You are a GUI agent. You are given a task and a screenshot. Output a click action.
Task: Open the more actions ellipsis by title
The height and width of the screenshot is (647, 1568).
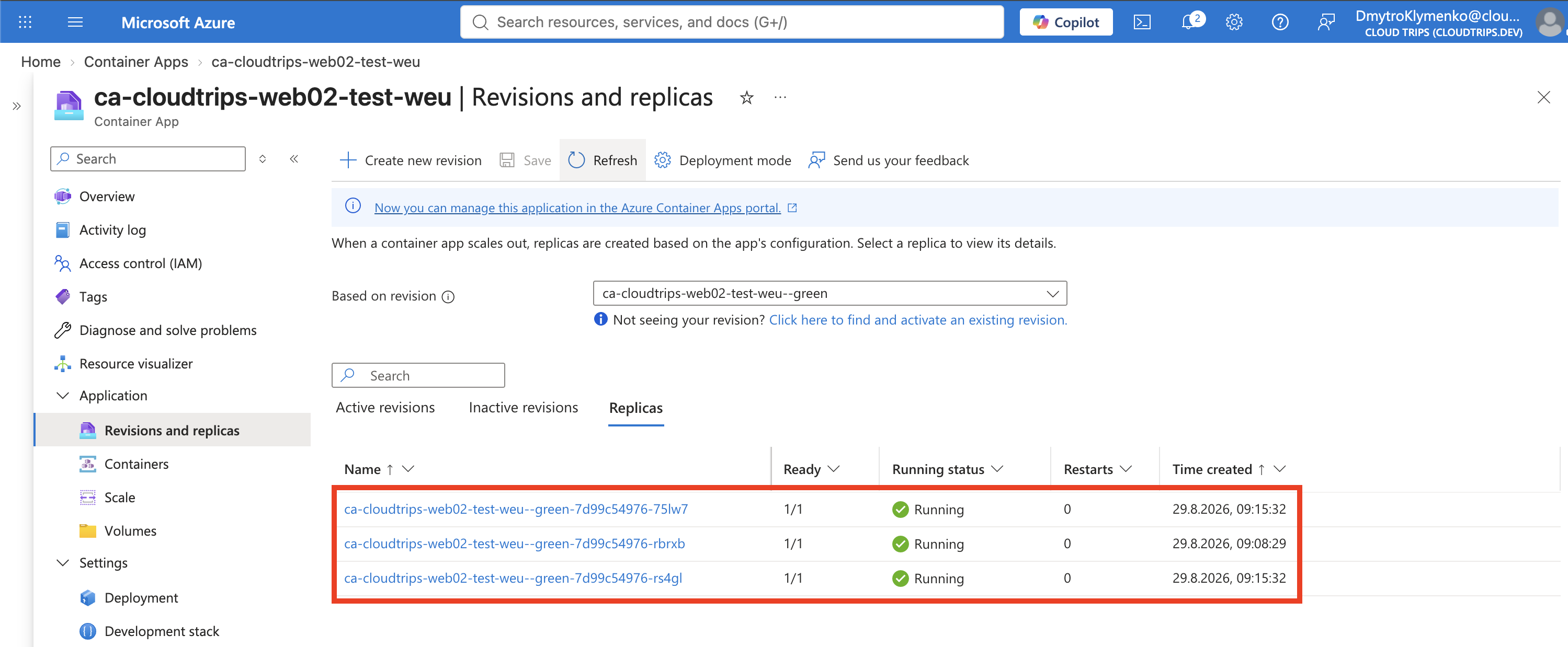click(x=780, y=97)
